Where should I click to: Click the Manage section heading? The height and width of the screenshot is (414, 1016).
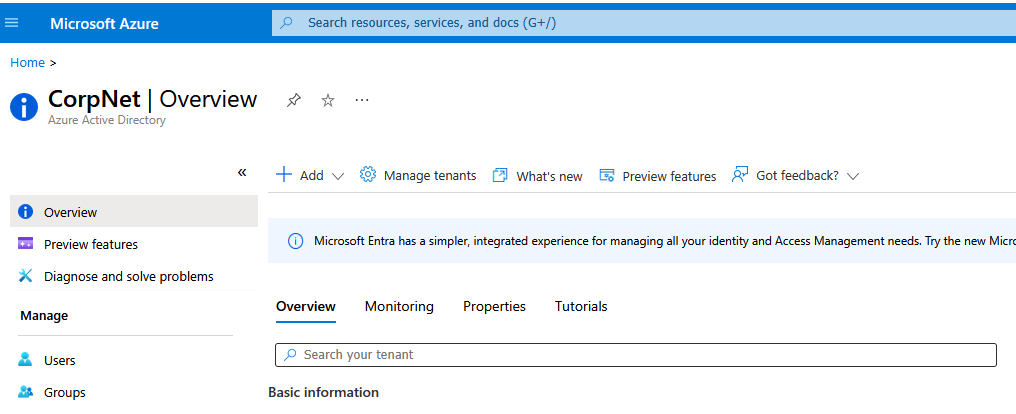click(x=44, y=316)
